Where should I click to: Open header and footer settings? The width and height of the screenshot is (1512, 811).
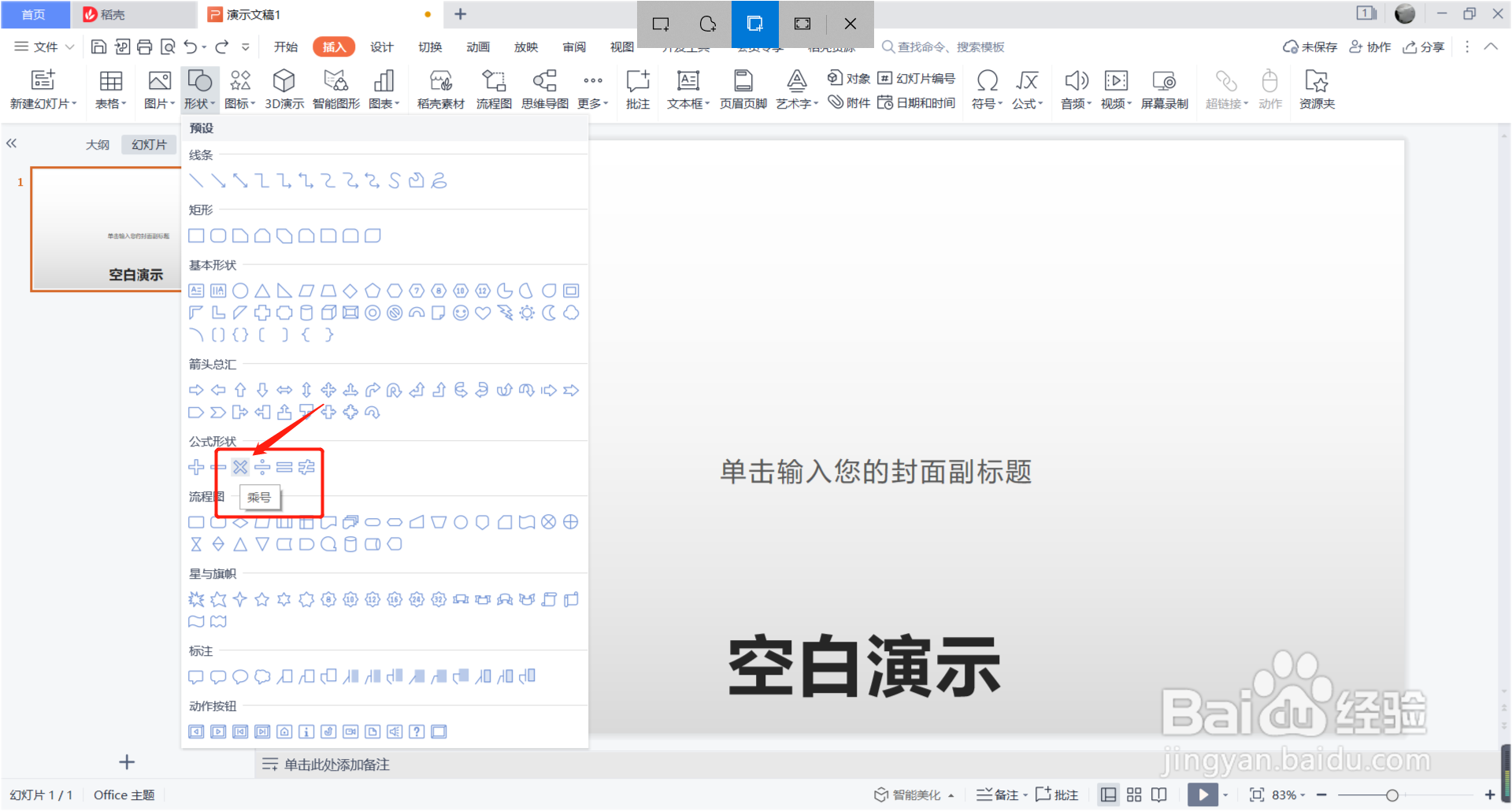coord(743,89)
